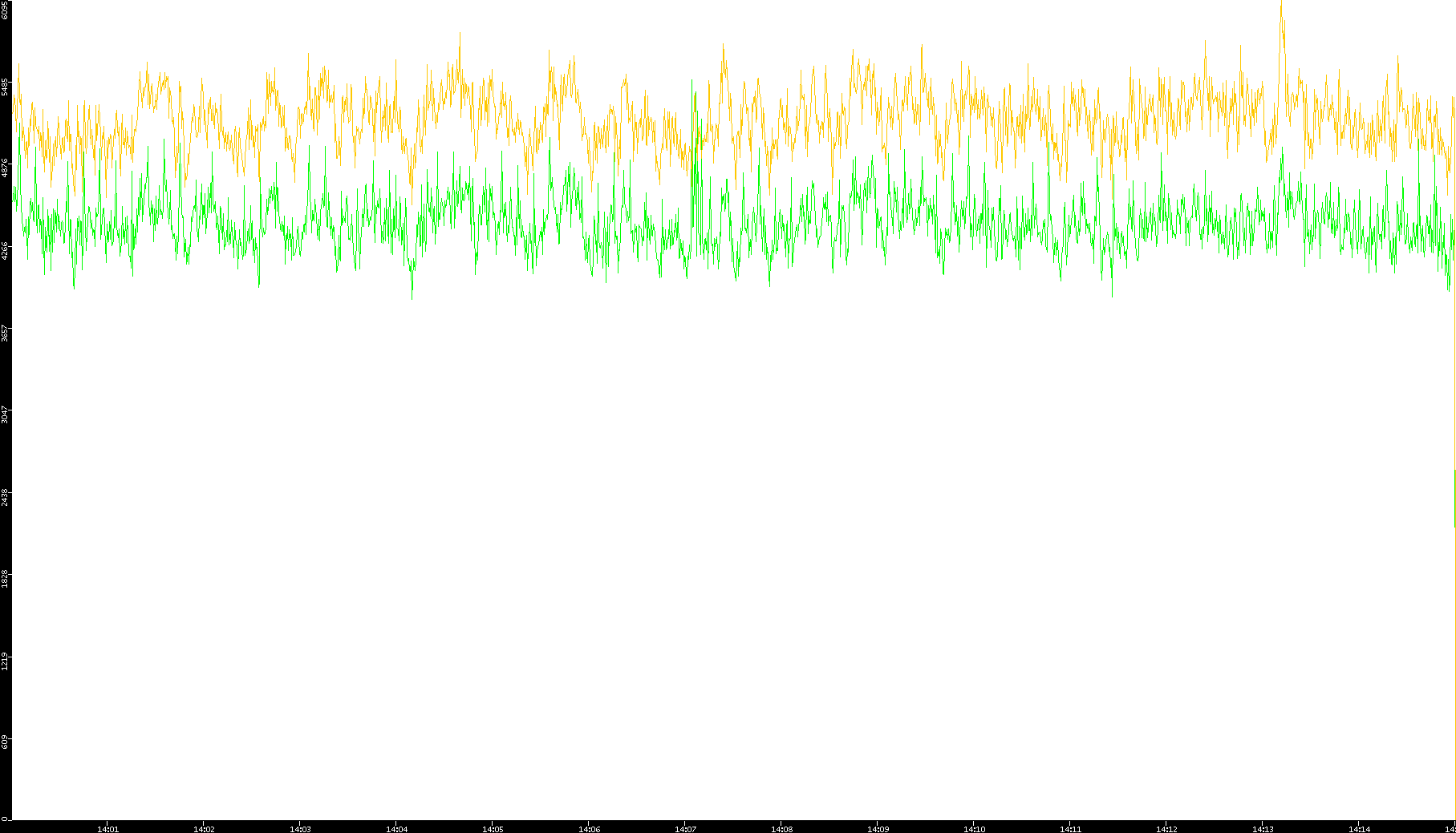Click the 1219 vertical axis label
This screenshot has height=833, width=1456.
pos(5,661)
